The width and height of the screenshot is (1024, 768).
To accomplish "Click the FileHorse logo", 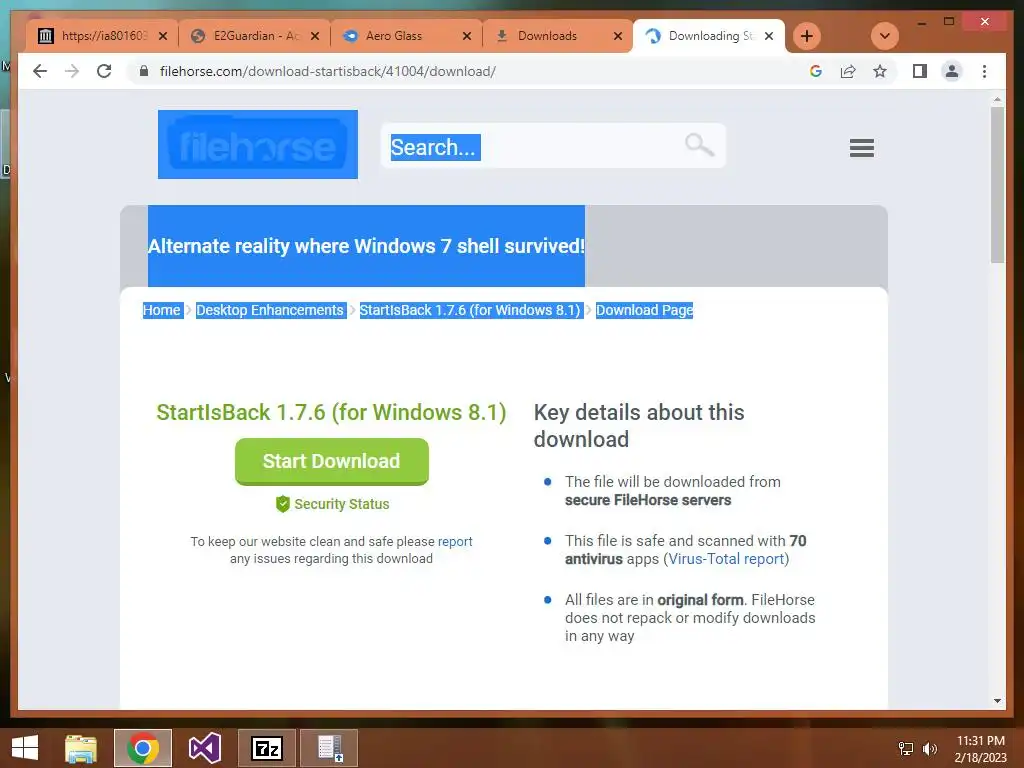I will click(x=258, y=144).
